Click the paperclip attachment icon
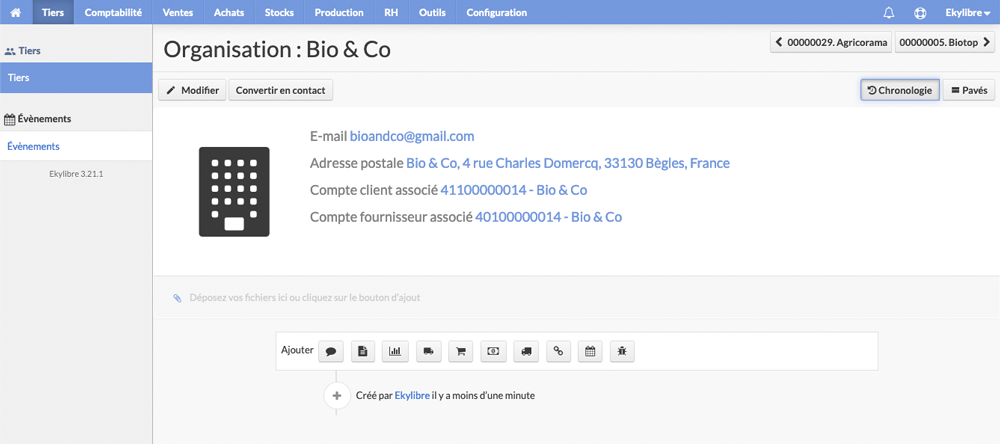Screen dimensions: 1000x444 coord(177,298)
